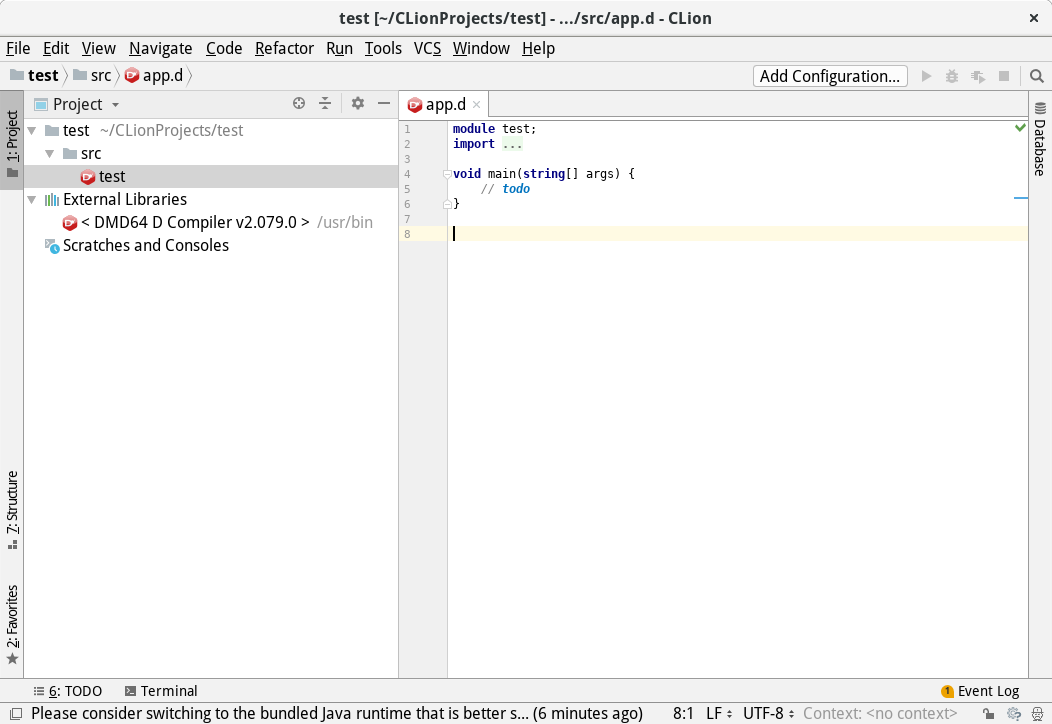This screenshot has height=724, width=1052.
Task: Close the CLion window
Action: click(1034, 18)
